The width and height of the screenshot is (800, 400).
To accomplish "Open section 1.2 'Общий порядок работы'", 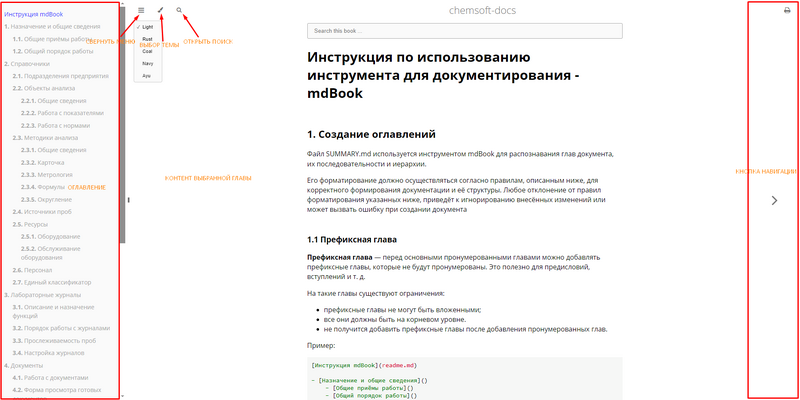I will click(53, 51).
